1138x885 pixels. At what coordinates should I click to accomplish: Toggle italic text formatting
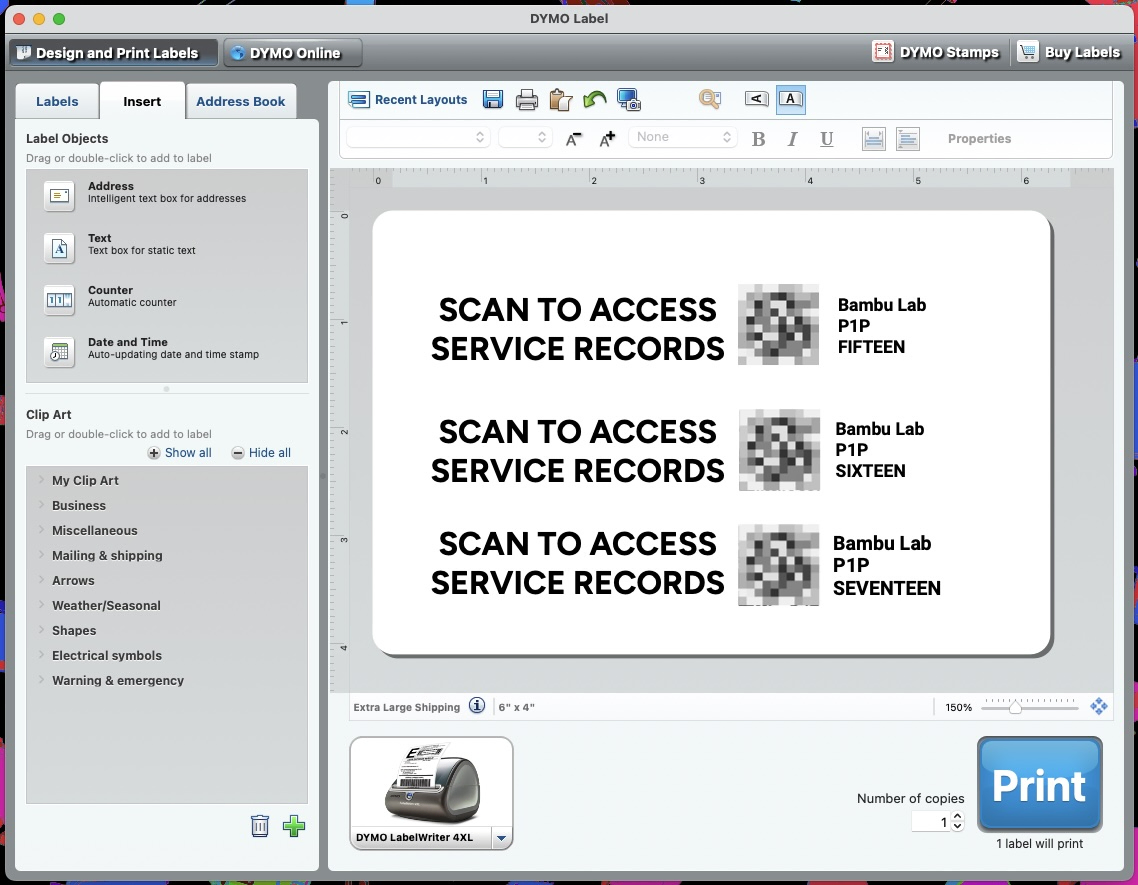coord(792,139)
